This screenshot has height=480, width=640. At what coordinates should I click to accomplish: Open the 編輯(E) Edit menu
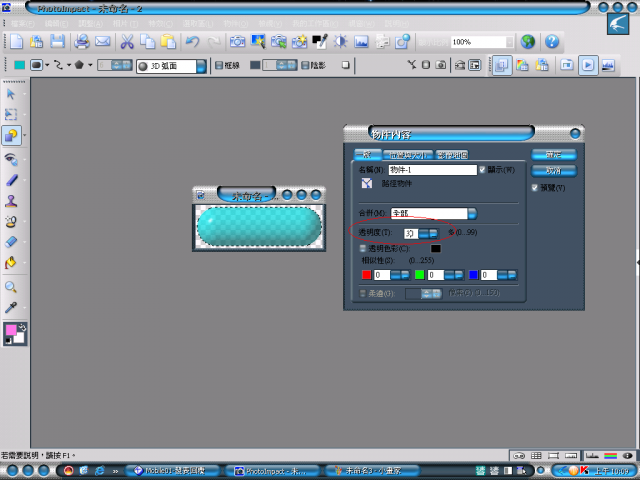tap(56, 24)
